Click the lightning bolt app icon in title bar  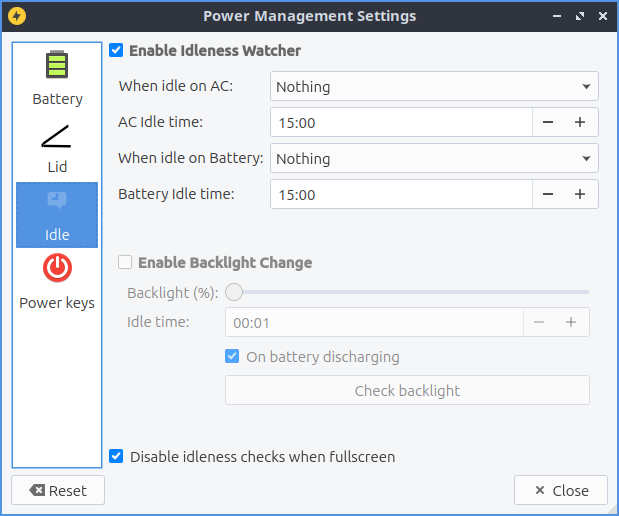click(17, 16)
